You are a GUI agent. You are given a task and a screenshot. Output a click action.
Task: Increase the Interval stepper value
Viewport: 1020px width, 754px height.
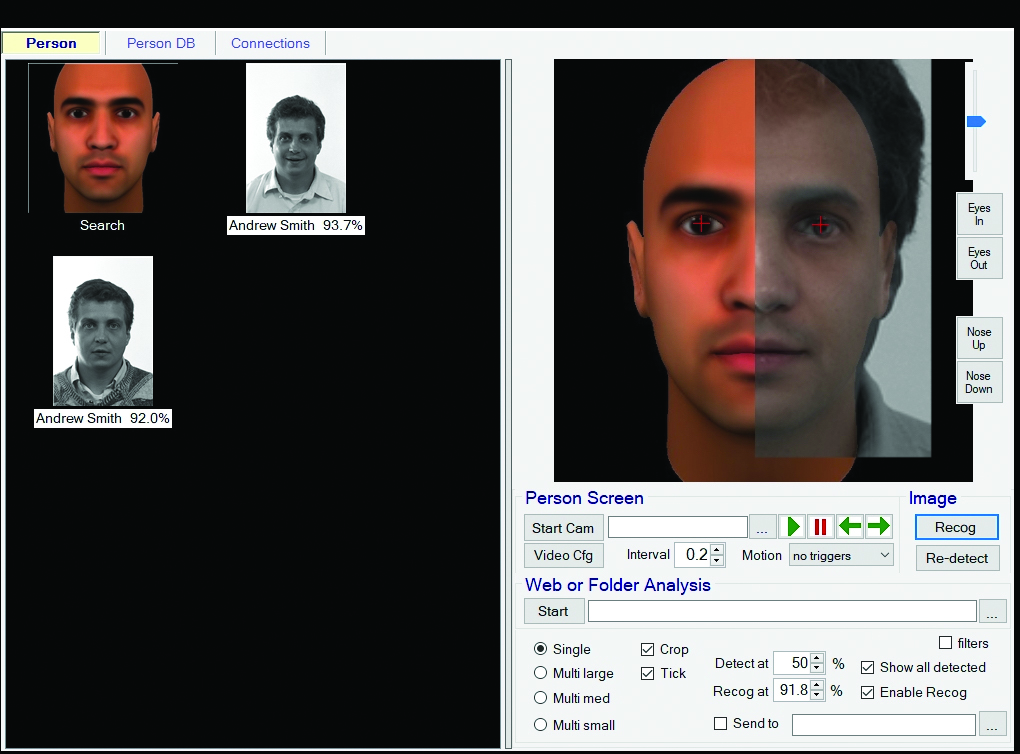point(716,549)
